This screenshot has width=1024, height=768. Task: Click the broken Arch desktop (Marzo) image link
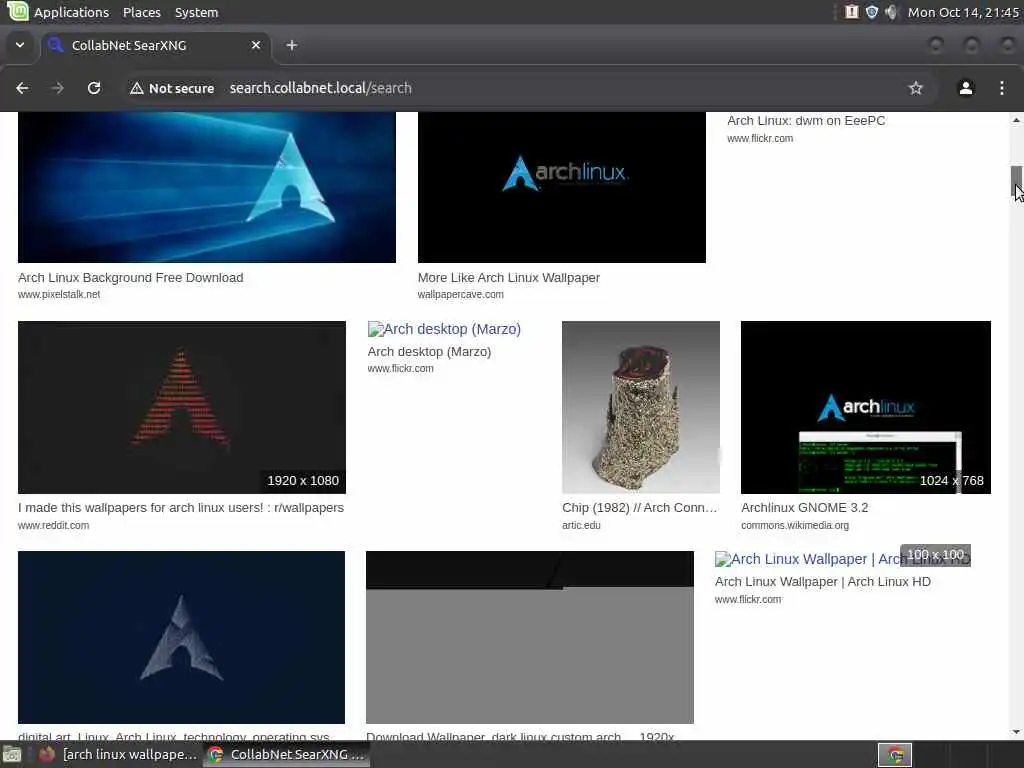tap(444, 329)
